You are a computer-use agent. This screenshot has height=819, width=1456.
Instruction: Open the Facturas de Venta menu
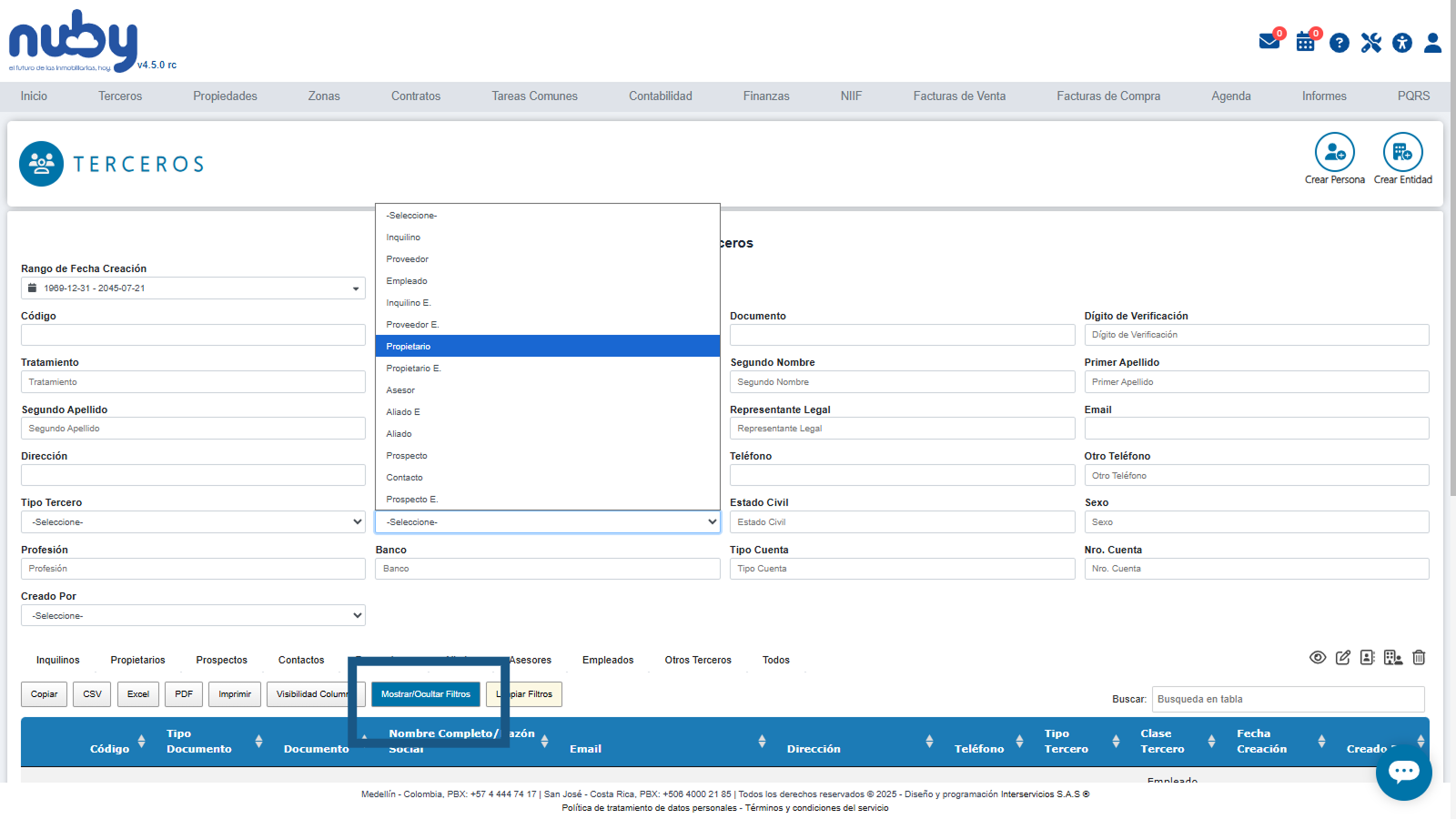point(959,96)
